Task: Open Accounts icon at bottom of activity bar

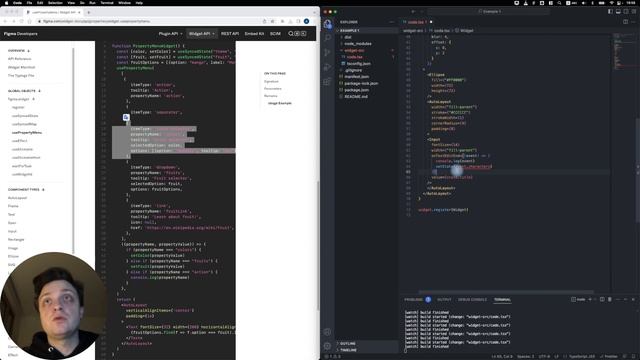Action: [x=327, y=332]
